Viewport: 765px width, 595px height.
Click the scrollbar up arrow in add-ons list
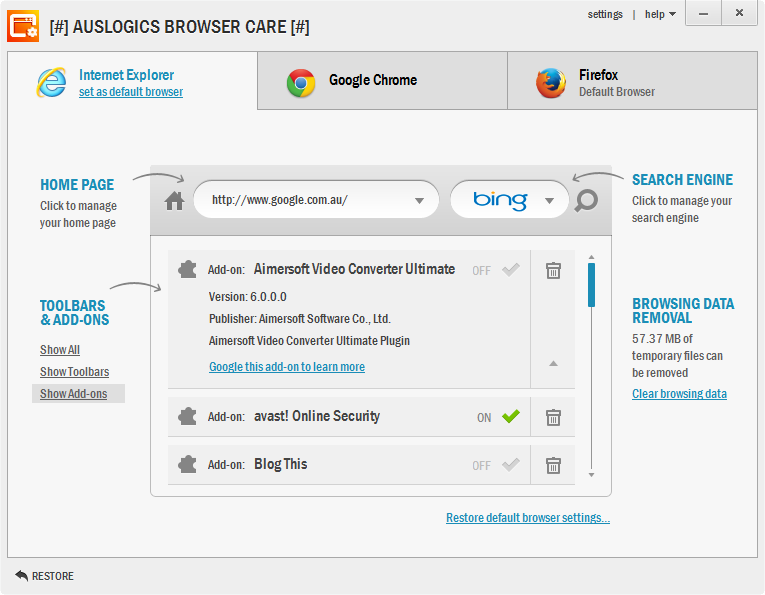coord(591,257)
